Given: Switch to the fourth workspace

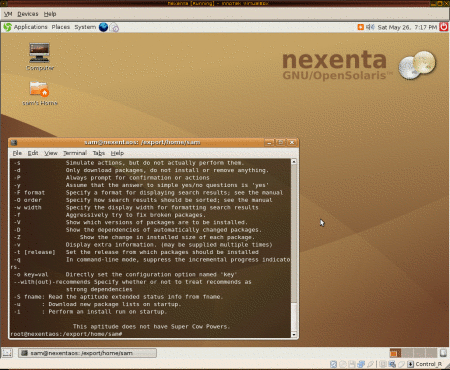Looking at the screenshot, I should (x=431, y=353).
